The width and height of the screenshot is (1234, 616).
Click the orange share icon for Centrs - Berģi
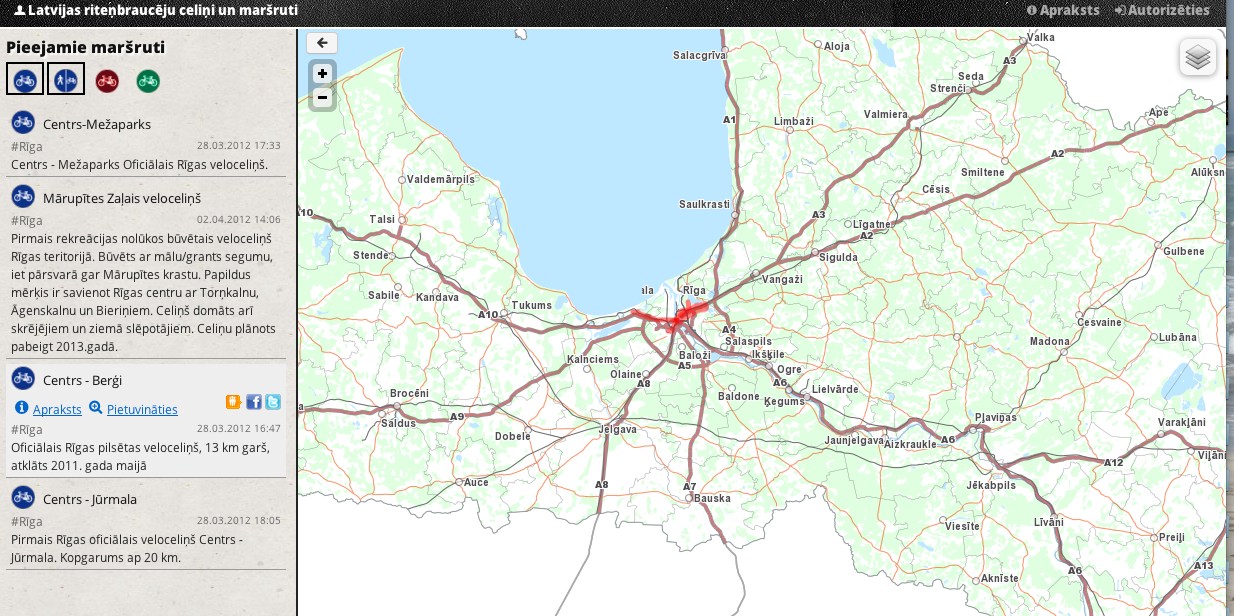[x=233, y=402]
